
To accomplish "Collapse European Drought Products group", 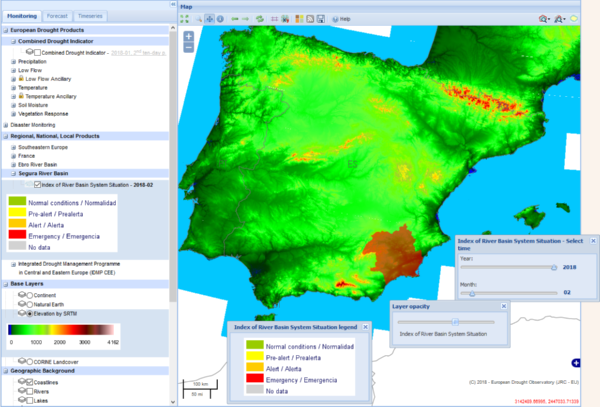I will point(6,30).
